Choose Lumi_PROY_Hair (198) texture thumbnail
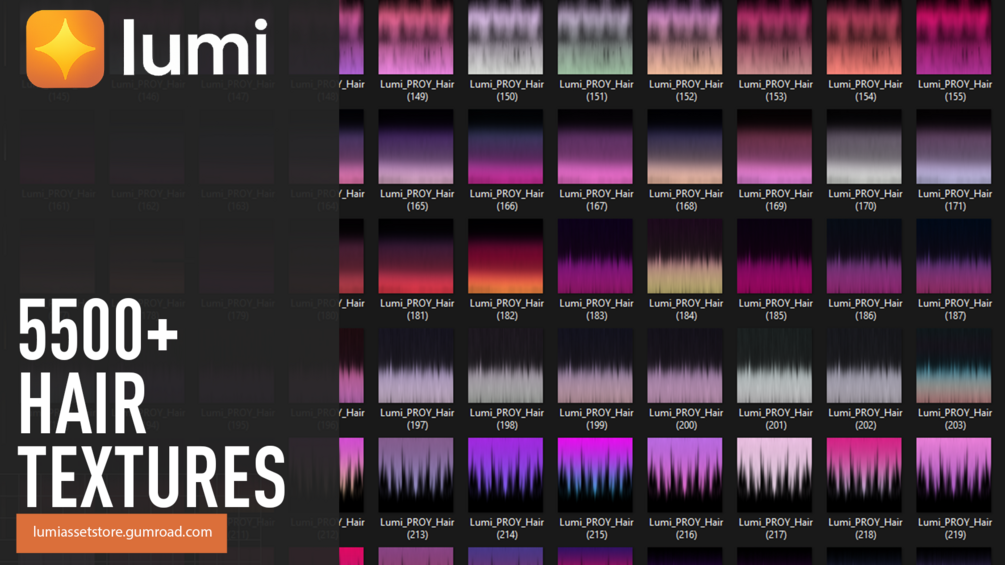This screenshot has width=1005, height=565. coord(506,366)
